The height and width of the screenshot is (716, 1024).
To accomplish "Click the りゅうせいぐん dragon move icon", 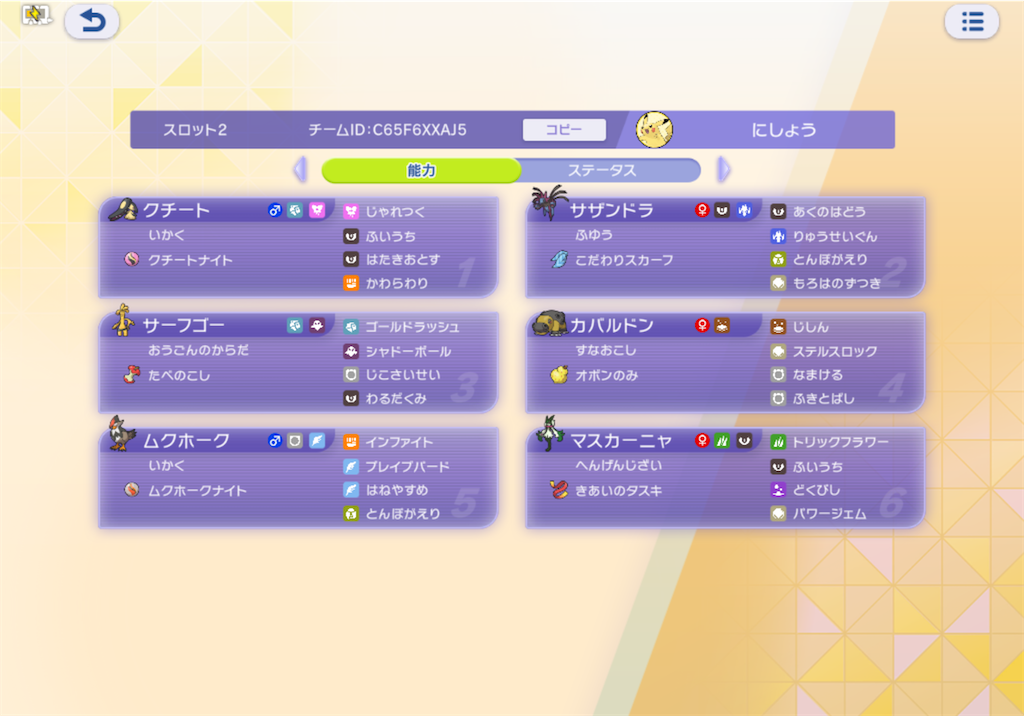I will tap(778, 236).
